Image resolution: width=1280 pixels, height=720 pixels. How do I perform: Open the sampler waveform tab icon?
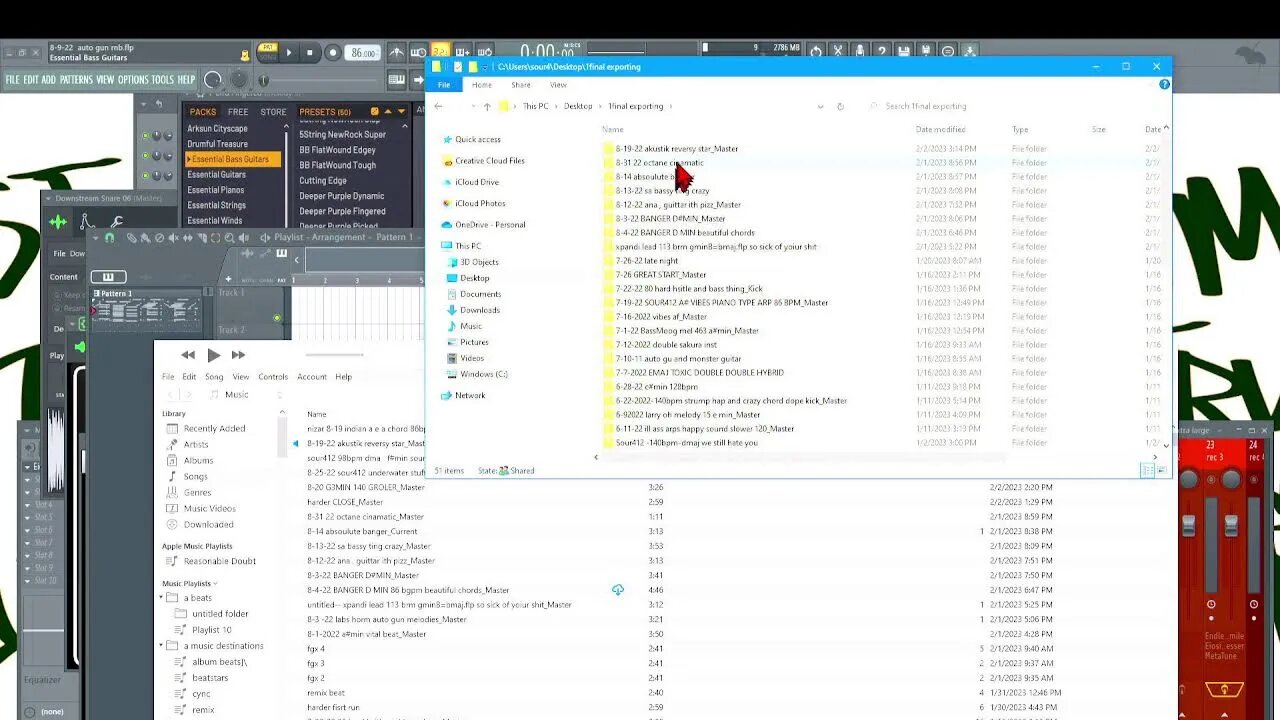pyautogui.click(x=58, y=221)
